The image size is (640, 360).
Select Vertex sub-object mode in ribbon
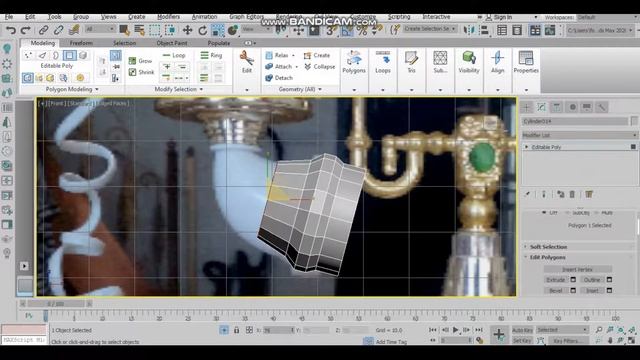click(28, 55)
